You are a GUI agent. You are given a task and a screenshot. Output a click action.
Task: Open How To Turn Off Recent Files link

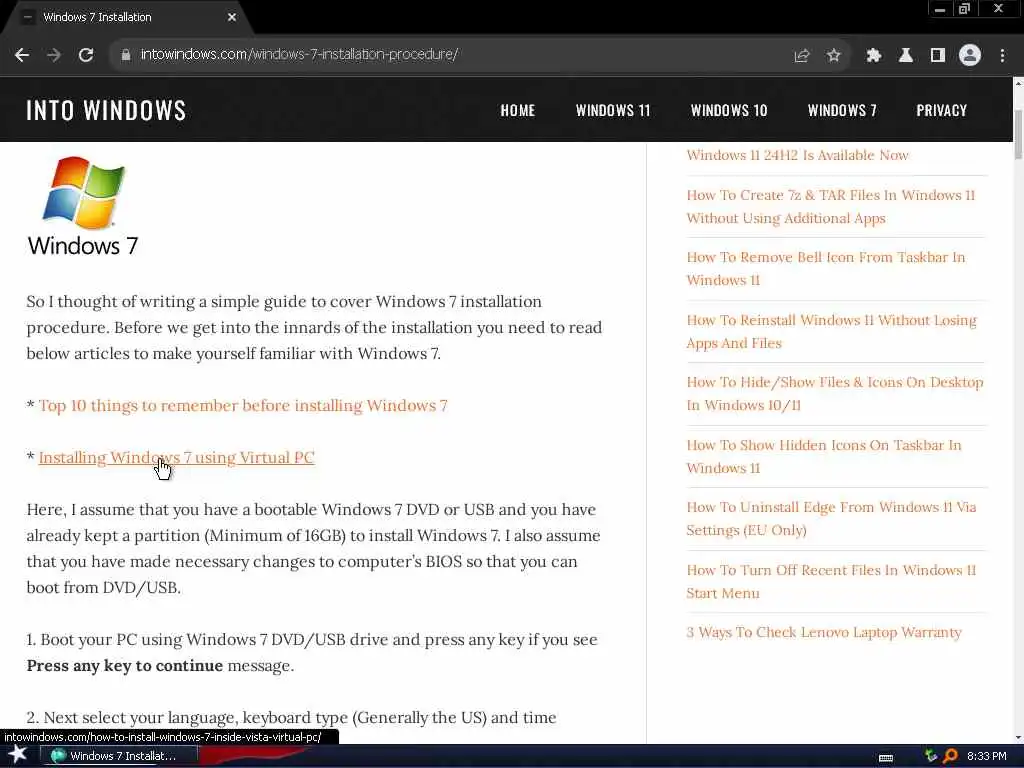coord(831,581)
